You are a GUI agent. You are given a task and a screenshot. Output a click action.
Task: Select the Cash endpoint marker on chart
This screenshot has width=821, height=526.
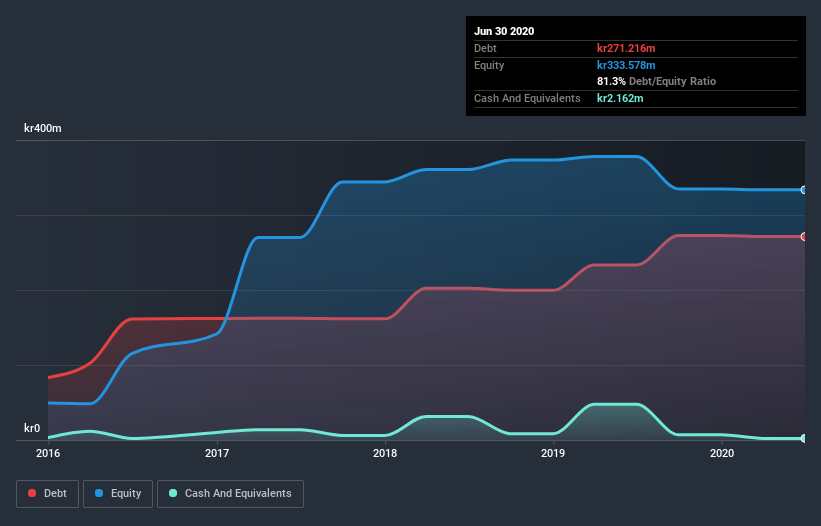click(x=804, y=438)
